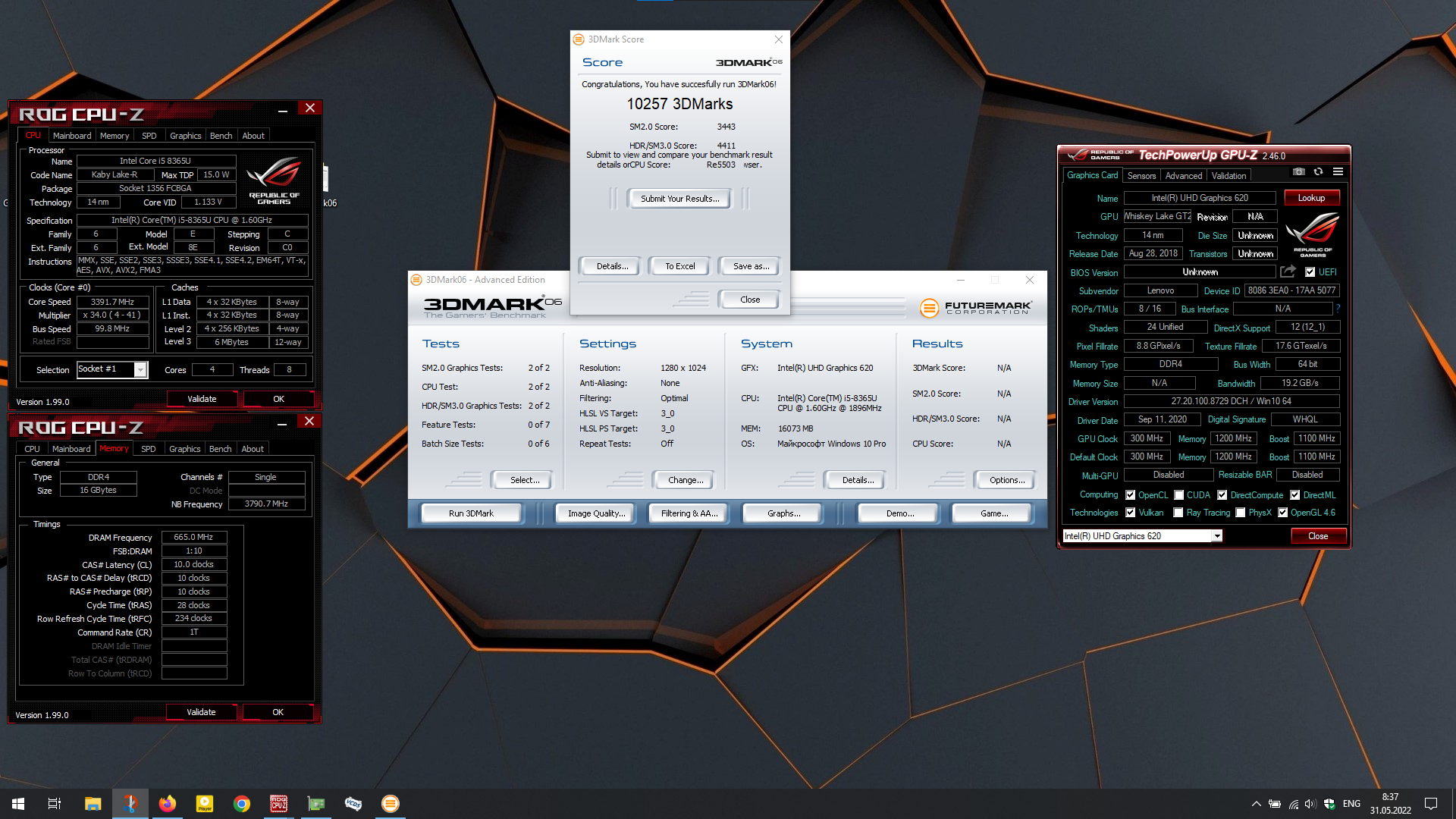Open volume control in system tray
The width and height of the screenshot is (1456, 819).
[x=1310, y=804]
